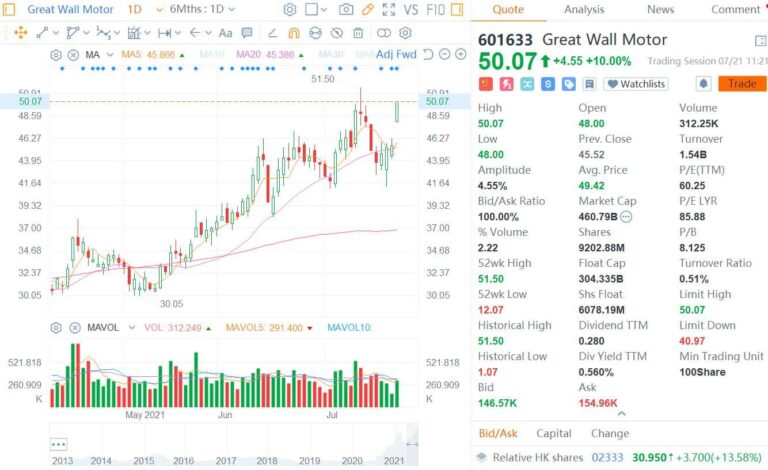
Task: Set a price alert bell
Action: coord(703,84)
